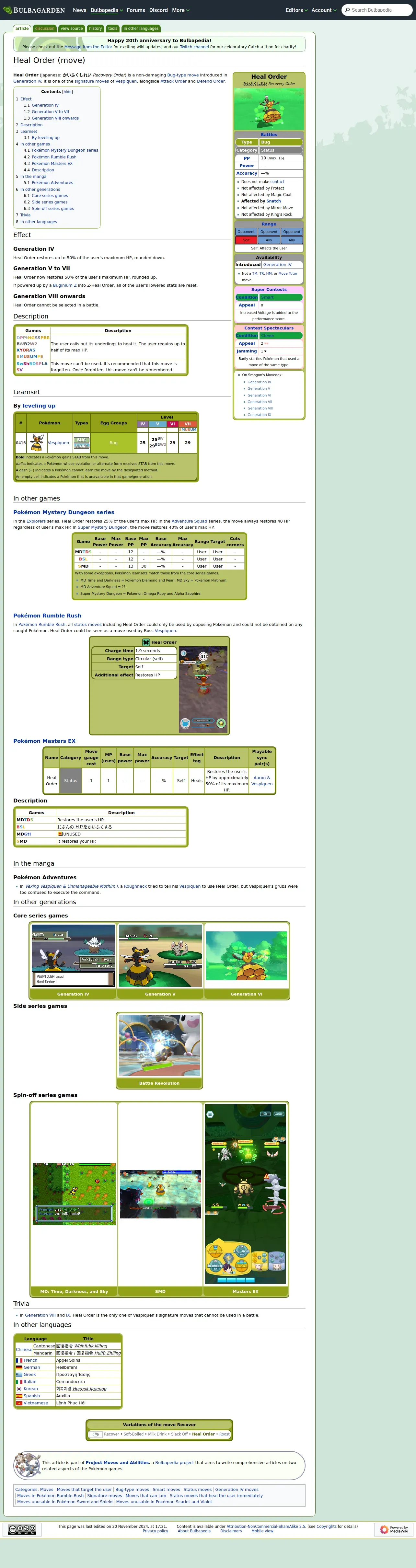Open the Masters EX screenshot
Image resolution: width=416 pixels, height=1568 pixels.
click(x=246, y=1194)
